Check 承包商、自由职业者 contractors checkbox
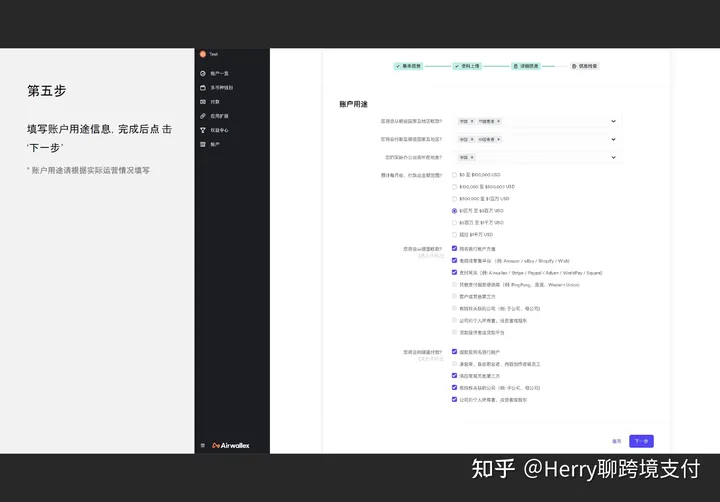 [454, 364]
